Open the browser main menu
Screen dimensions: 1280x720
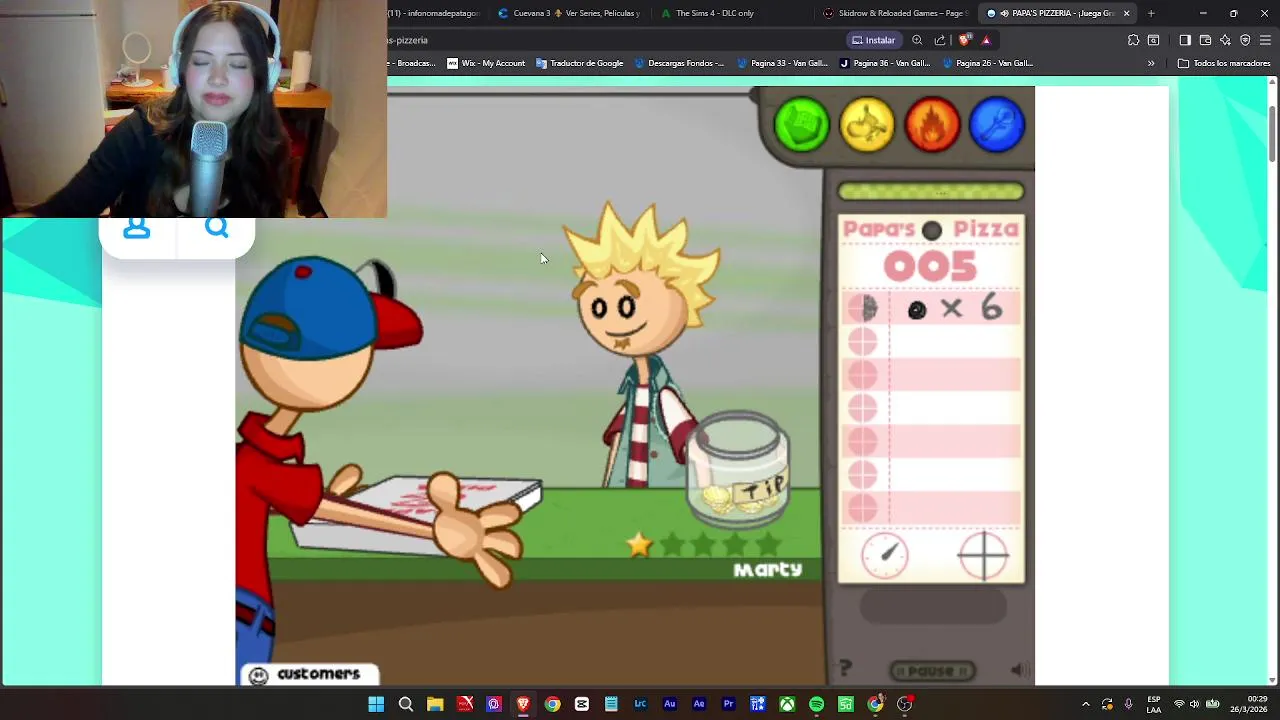point(1265,40)
